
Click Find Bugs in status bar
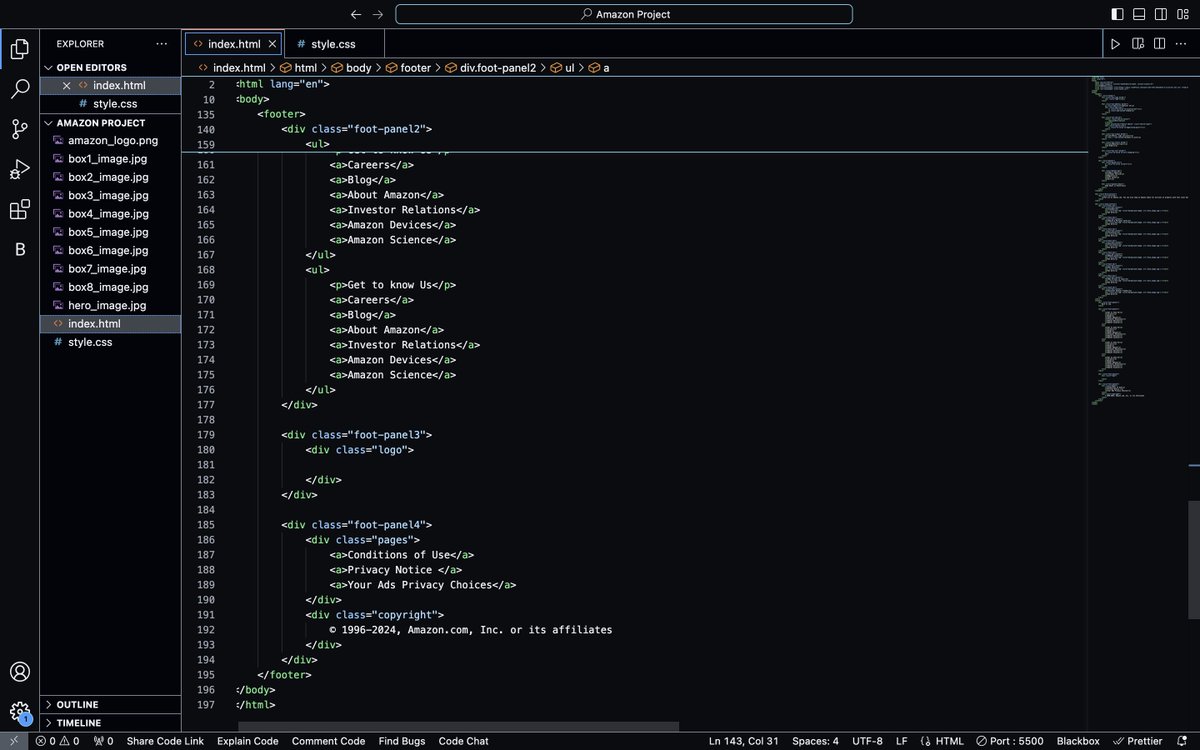402,741
